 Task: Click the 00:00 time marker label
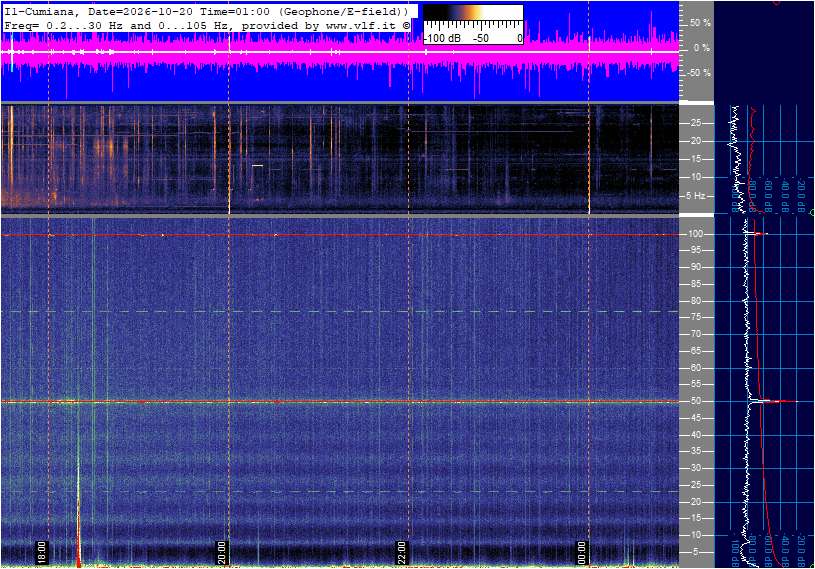pyautogui.click(x=581, y=552)
